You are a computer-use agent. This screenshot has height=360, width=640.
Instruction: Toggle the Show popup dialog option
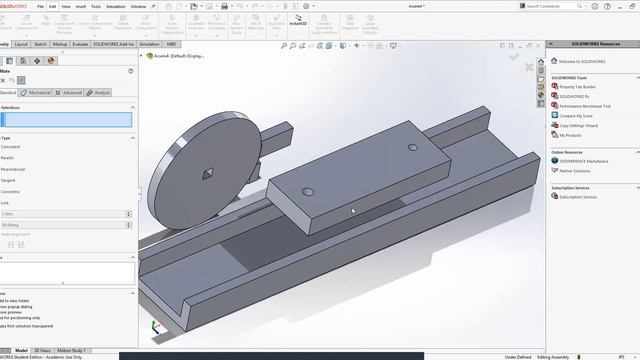pos(16,307)
